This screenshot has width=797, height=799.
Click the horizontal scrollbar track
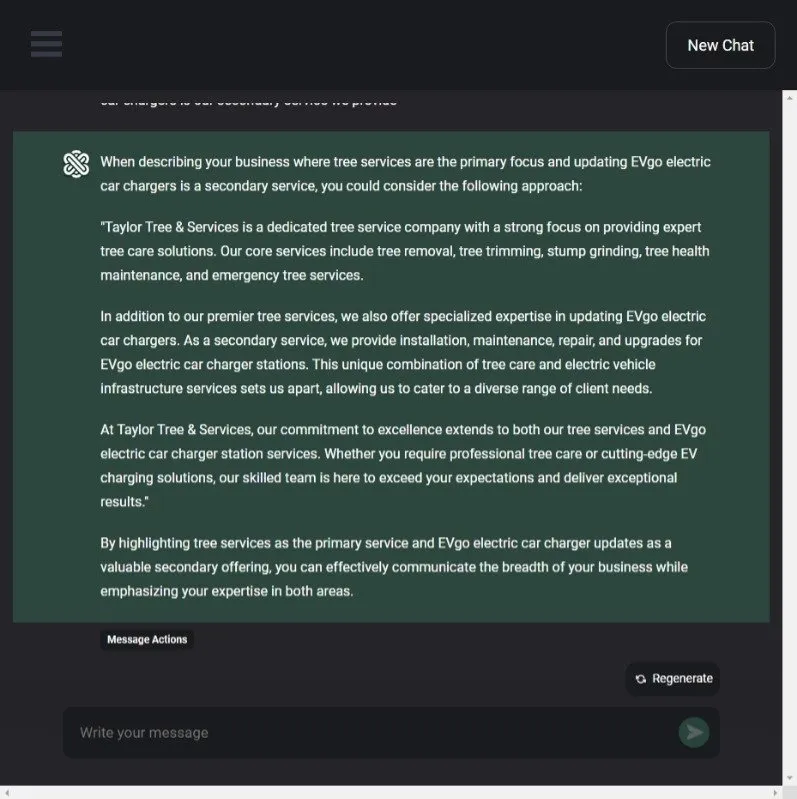coord(390,792)
